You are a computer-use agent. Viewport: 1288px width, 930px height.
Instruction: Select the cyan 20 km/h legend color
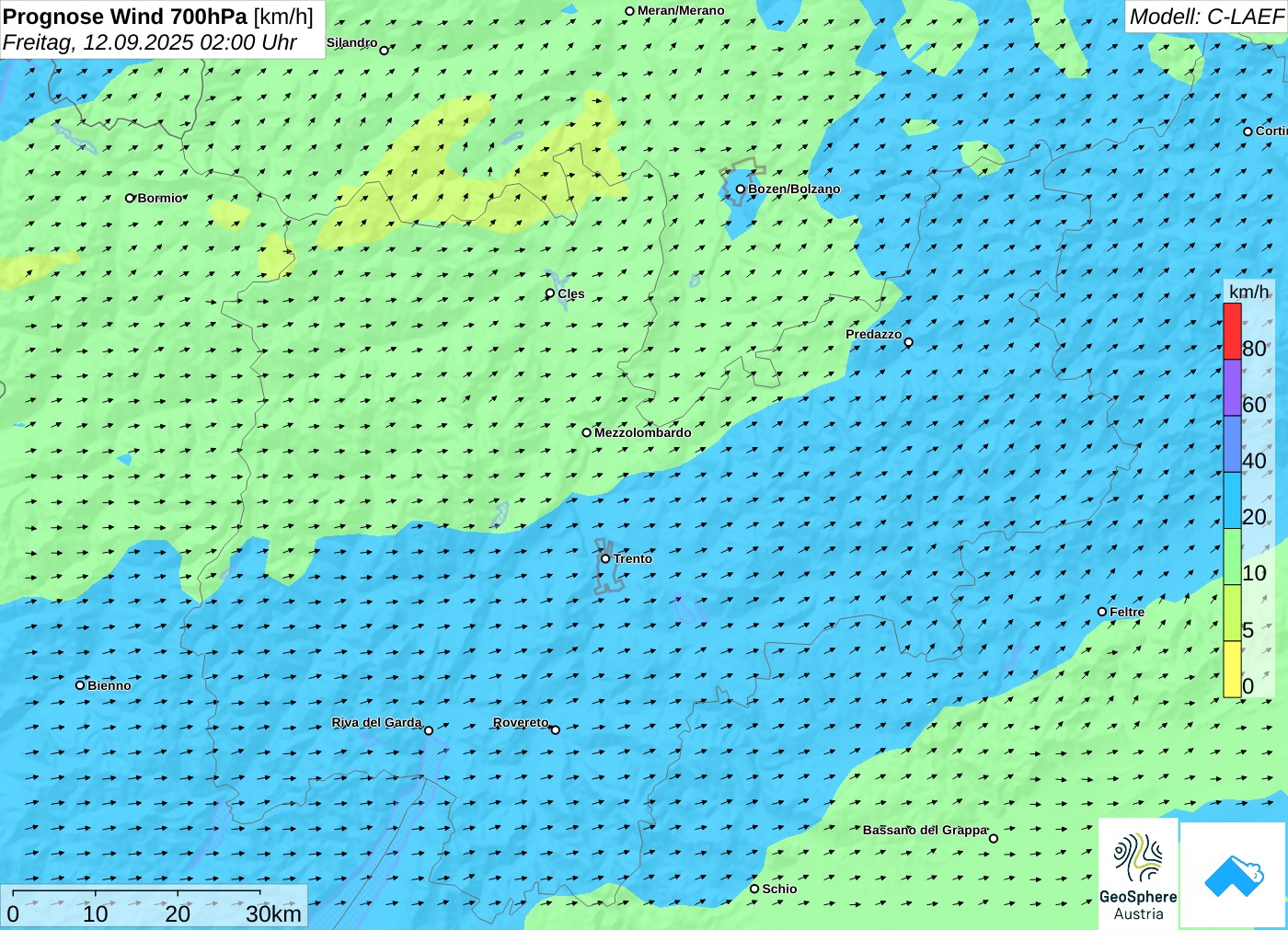click(x=1232, y=500)
